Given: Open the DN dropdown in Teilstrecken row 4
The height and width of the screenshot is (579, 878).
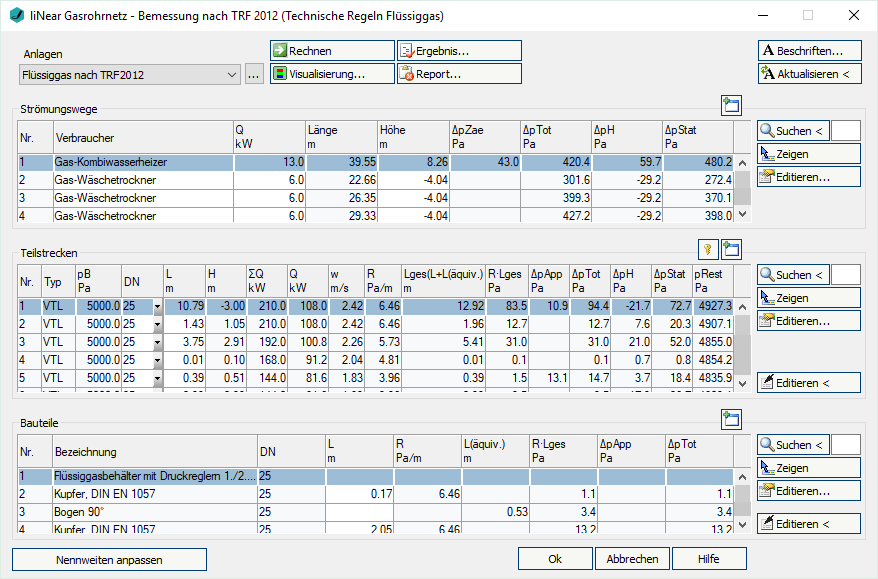Looking at the screenshot, I should 157,360.
